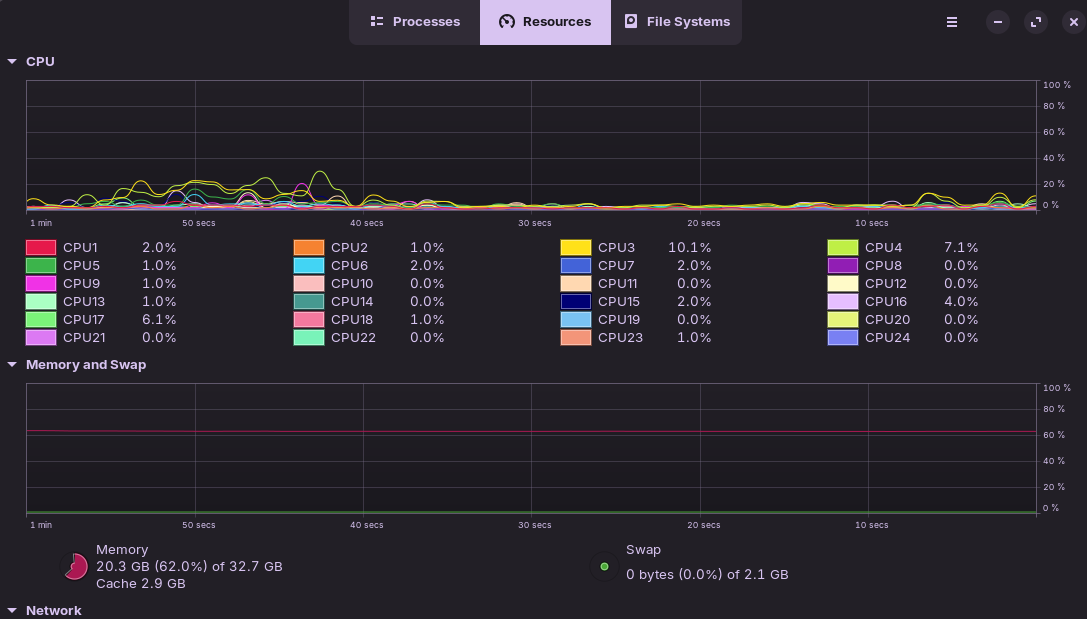
Task: Minimize the System Monitor window
Action: (998, 22)
